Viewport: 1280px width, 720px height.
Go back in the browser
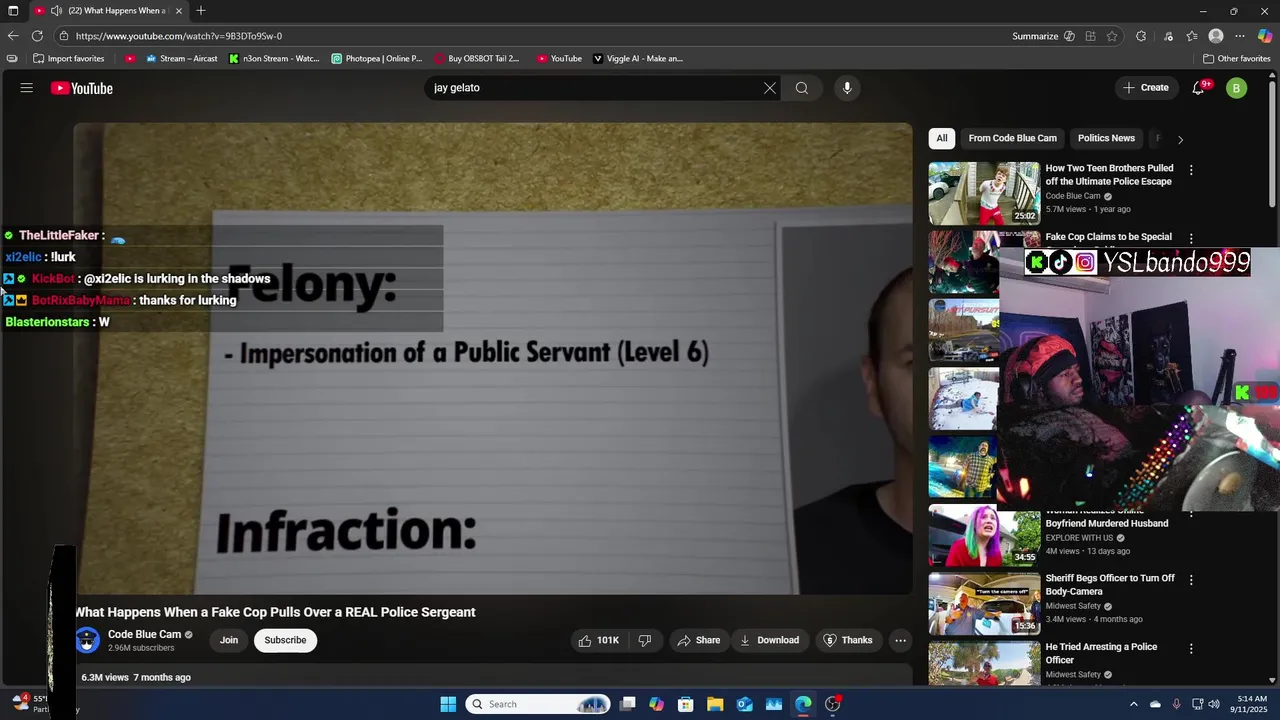point(13,36)
